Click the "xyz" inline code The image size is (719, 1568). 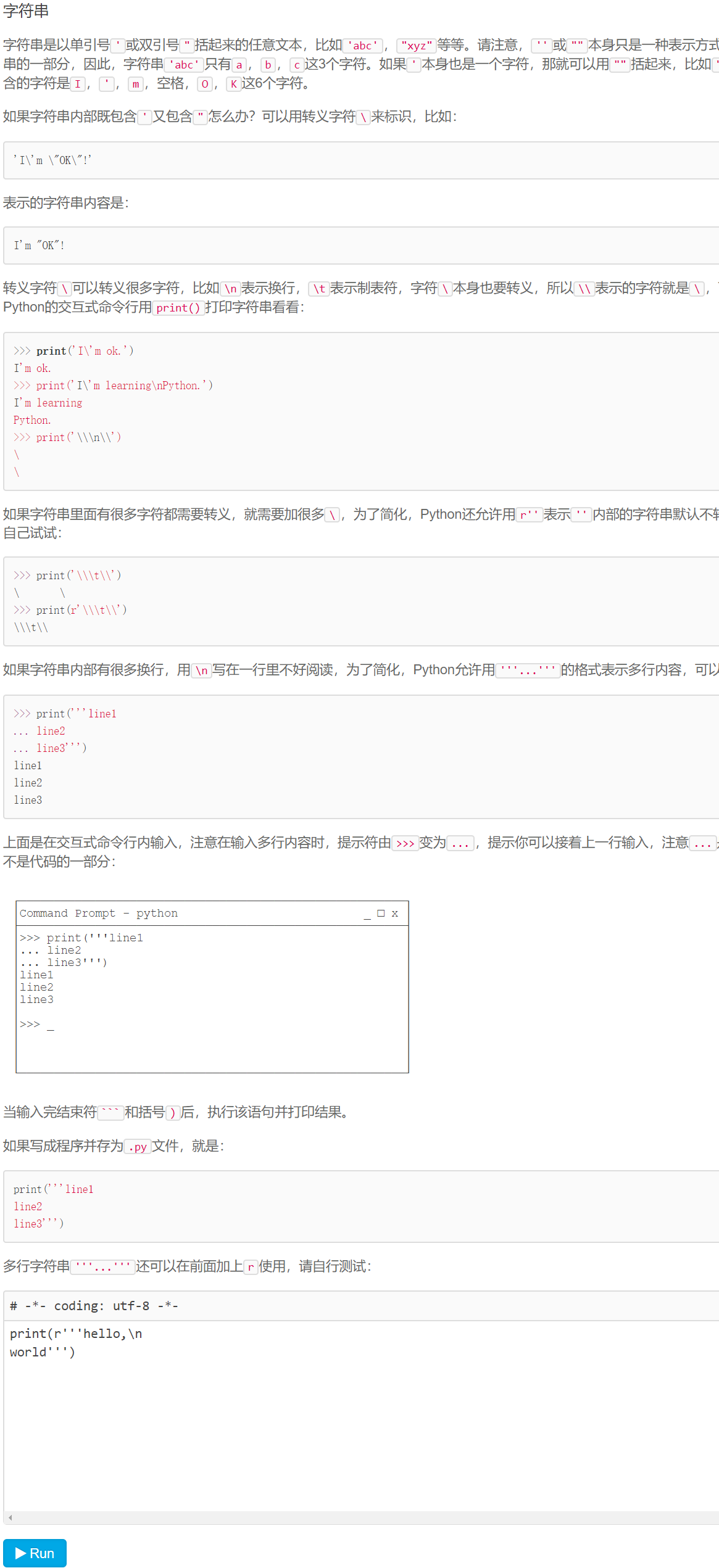(x=416, y=46)
